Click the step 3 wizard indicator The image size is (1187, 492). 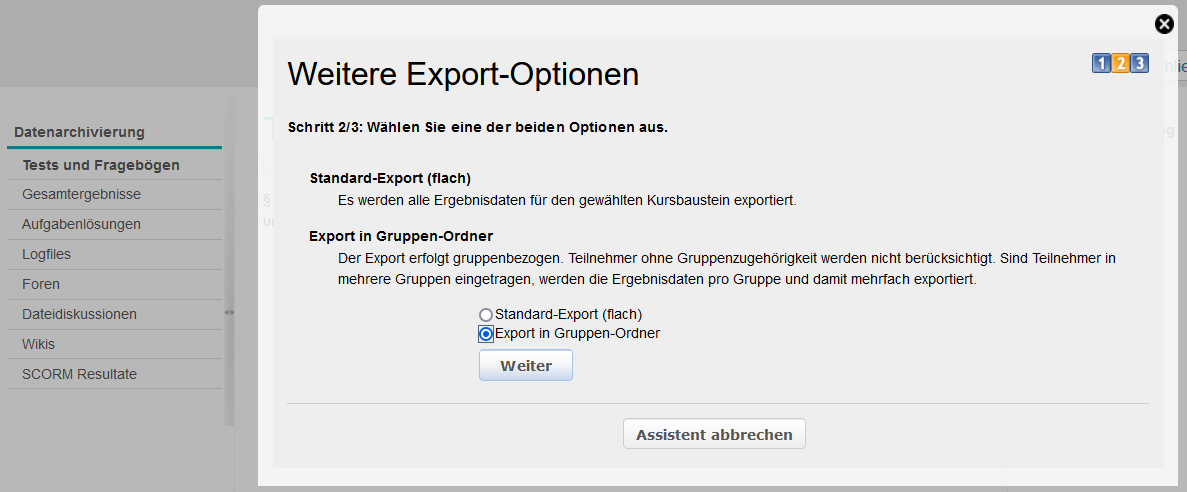[x=1139, y=64]
